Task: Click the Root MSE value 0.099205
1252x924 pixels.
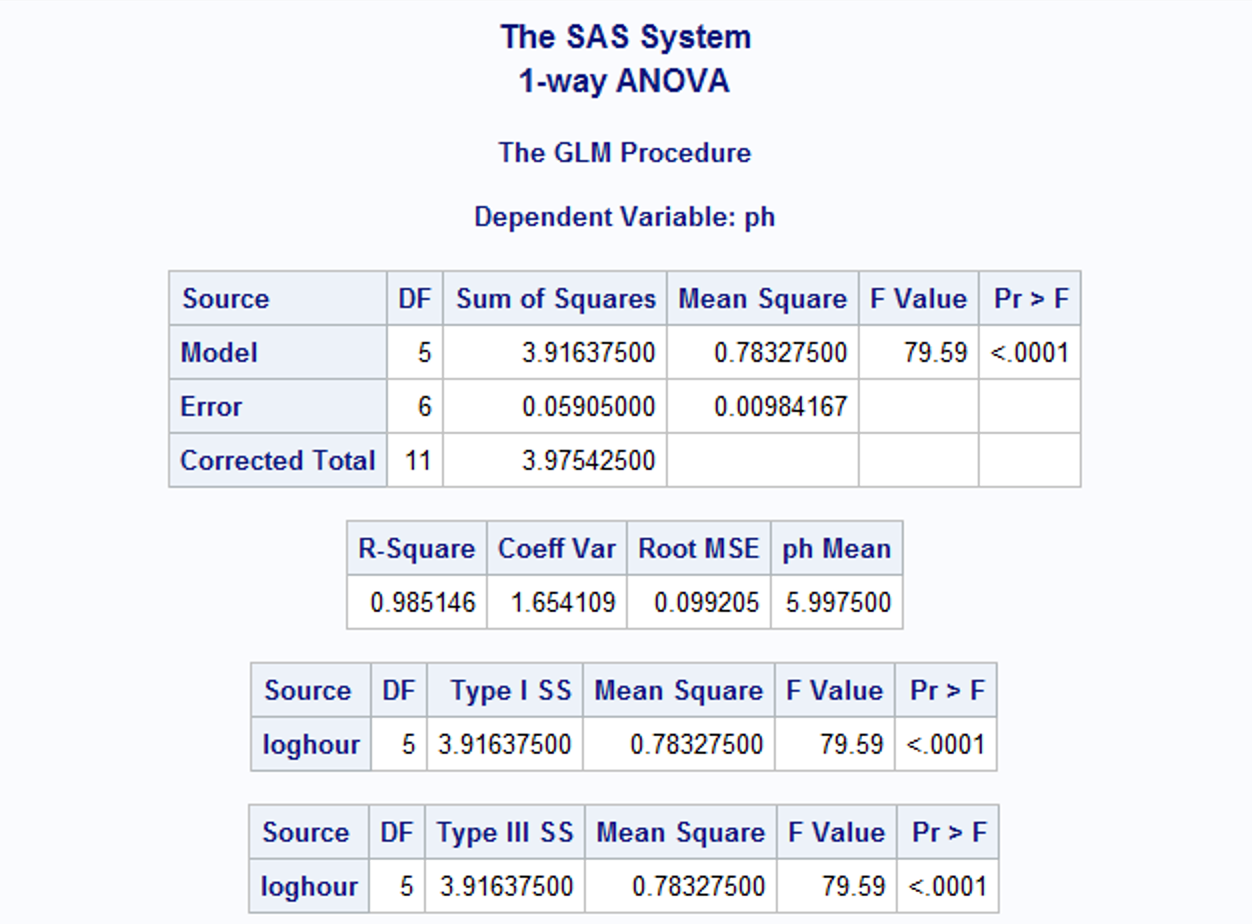Action: pos(707,603)
